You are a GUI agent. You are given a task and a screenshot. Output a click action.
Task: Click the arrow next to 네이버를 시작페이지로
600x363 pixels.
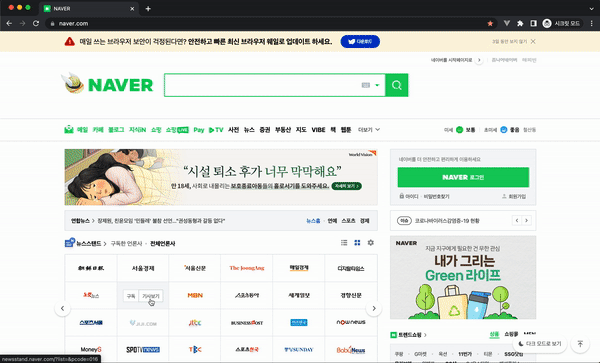pos(479,60)
